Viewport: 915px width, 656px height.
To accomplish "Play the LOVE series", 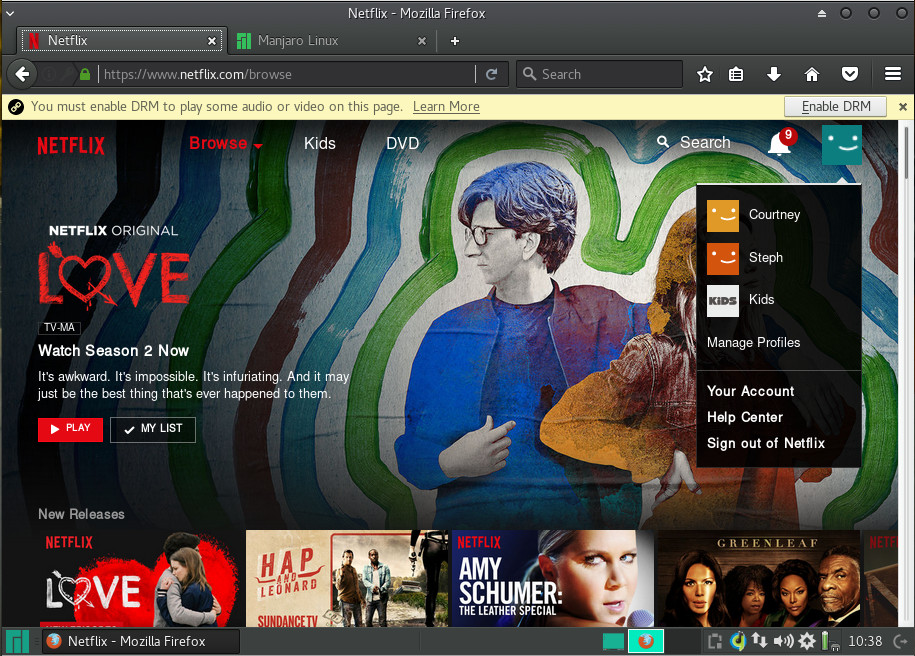I will coord(70,429).
